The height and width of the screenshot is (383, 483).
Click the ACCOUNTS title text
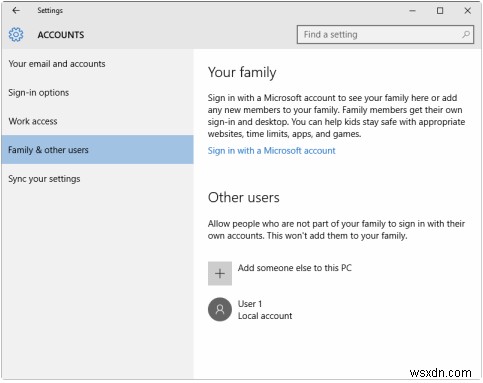click(61, 35)
